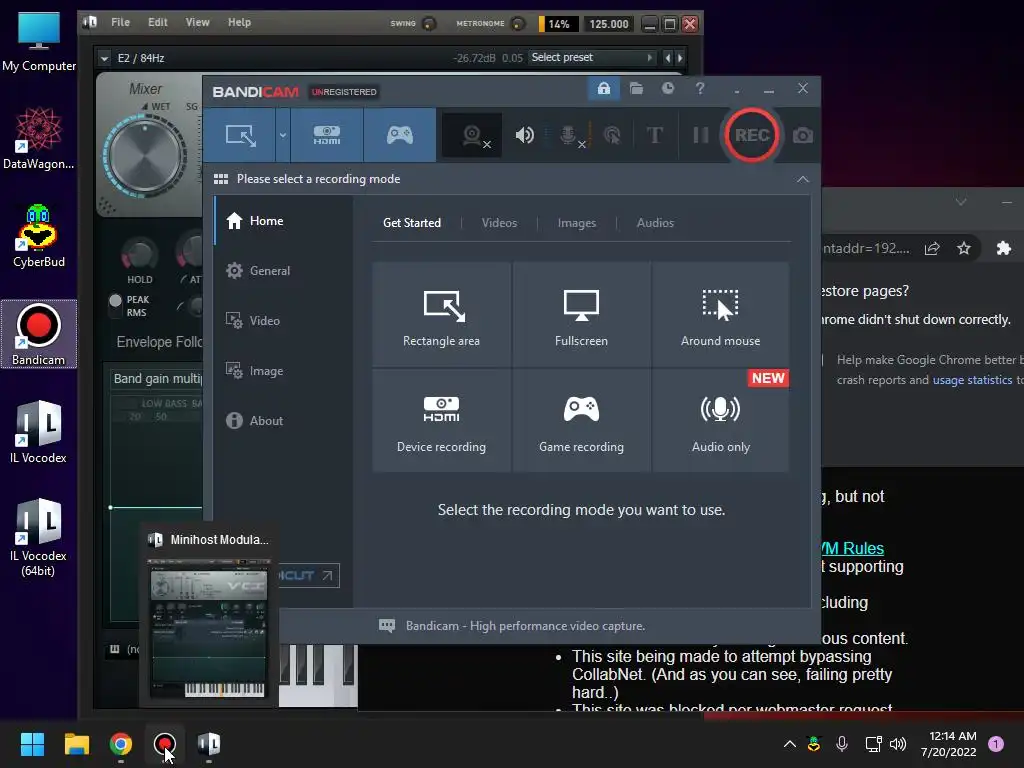Go to next preset arrow
This screenshot has width=1024, height=768.
click(x=680, y=58)
